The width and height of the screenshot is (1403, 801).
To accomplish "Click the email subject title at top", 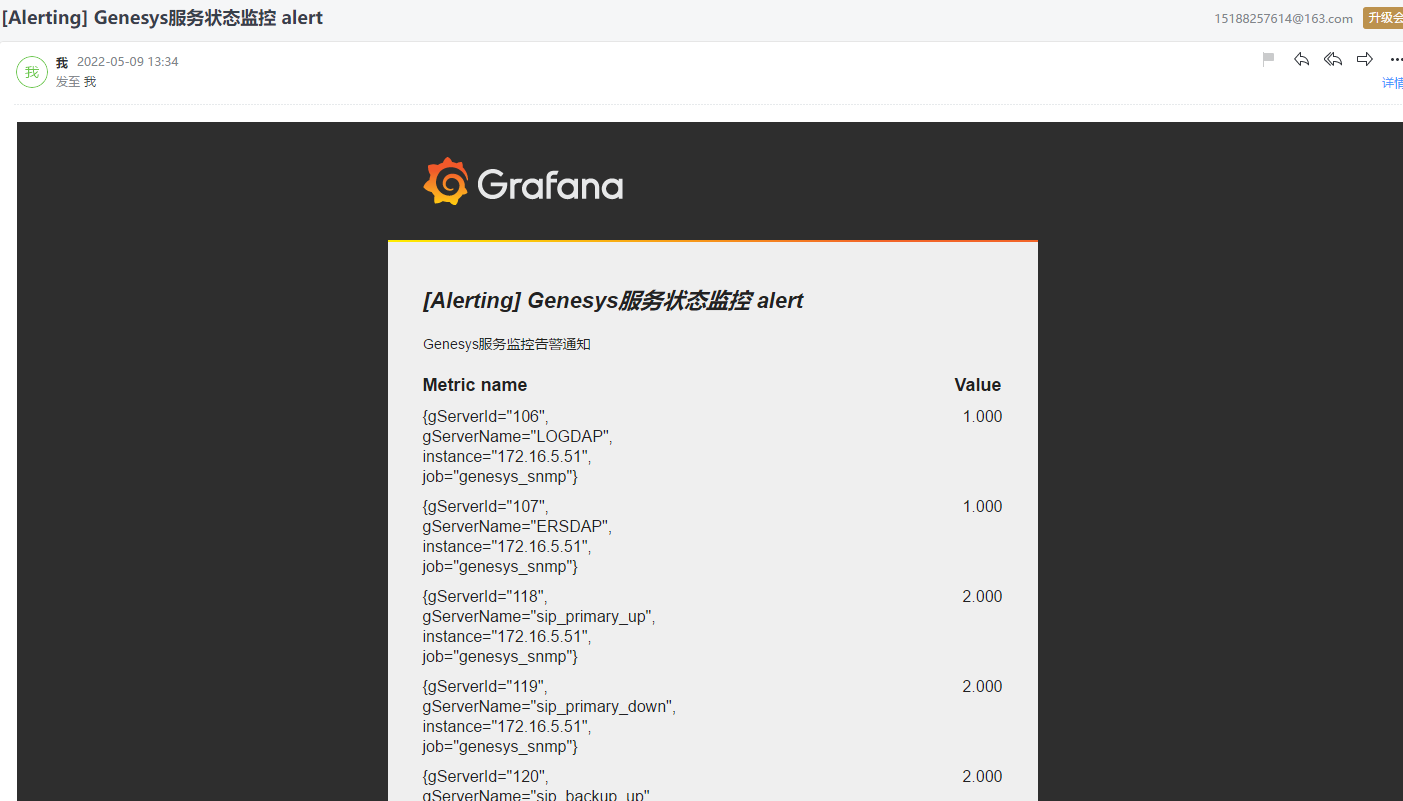I will coord(162,18).
